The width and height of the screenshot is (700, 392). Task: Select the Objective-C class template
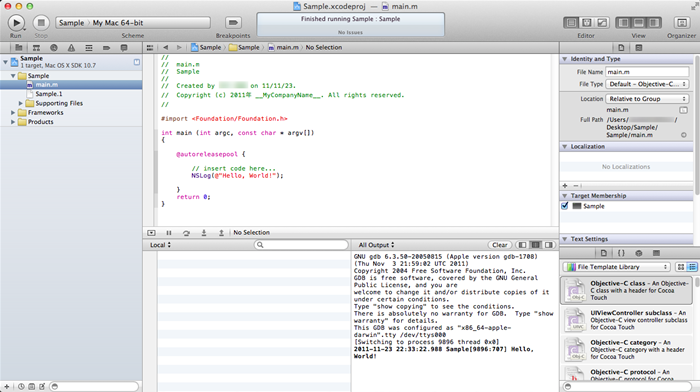(x=626, y=290)
